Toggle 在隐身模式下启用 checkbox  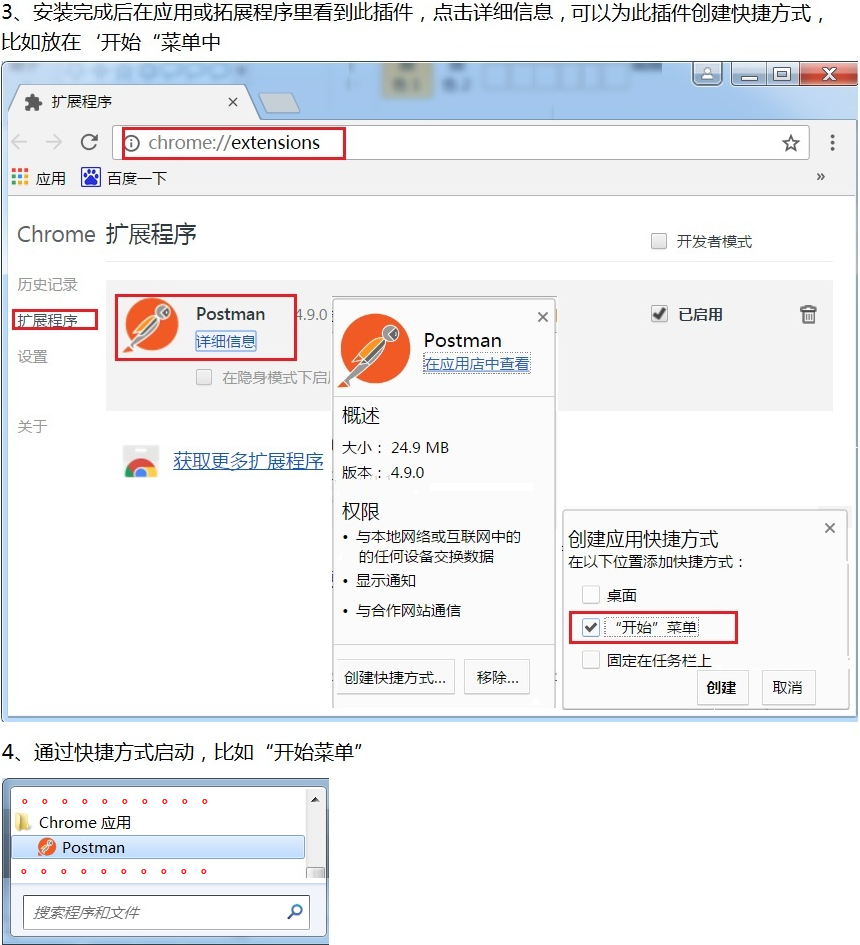pos(204,377)
